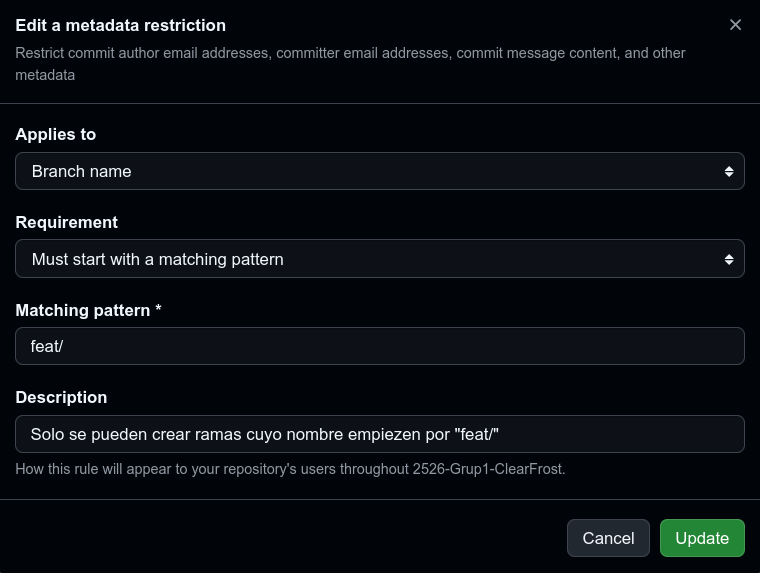
Task: Click into the Description text field
Action: pos(379,434)
